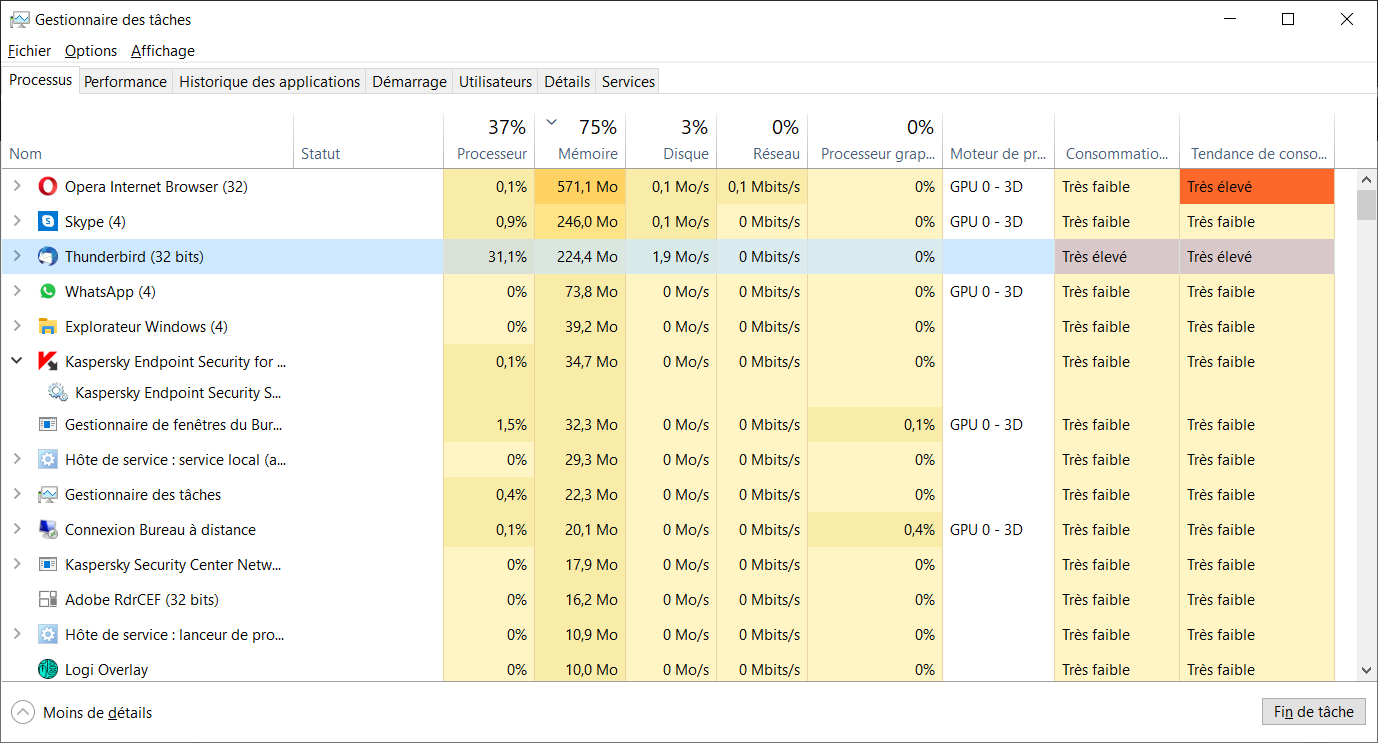Expand the Explorateur Windows process group
The image size is (1378, 743).
16,327
